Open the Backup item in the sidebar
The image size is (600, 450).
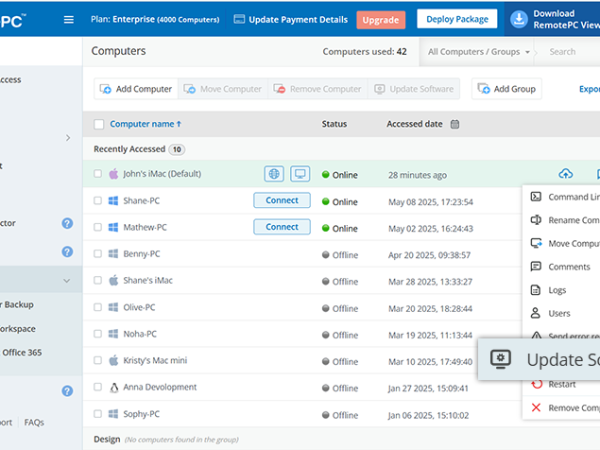click(x=17, y=305)
